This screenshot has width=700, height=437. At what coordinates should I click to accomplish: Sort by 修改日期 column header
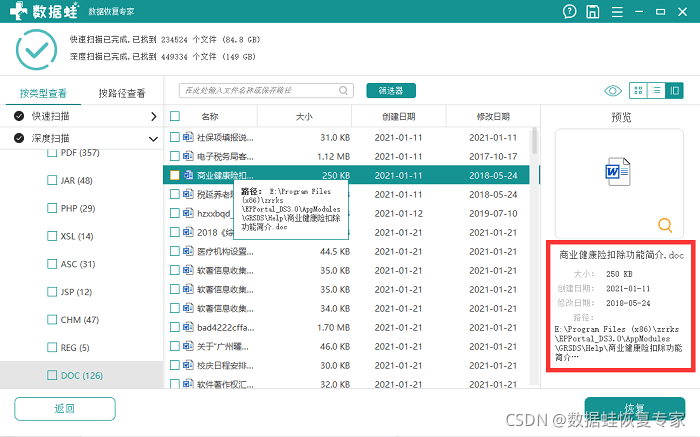(x=493, y=117)
